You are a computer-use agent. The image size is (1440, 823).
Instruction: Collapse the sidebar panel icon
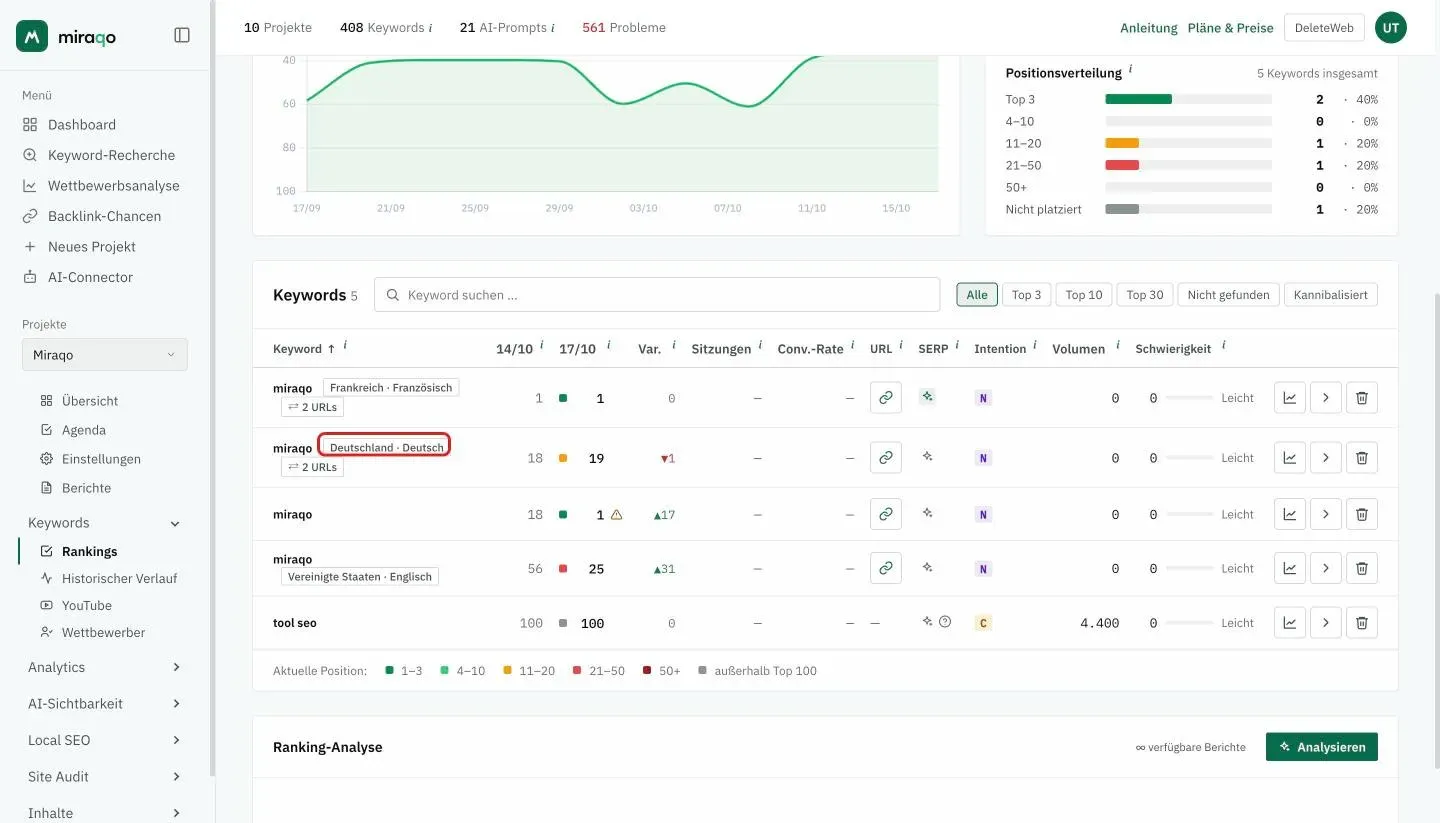[x=182, y=35]
